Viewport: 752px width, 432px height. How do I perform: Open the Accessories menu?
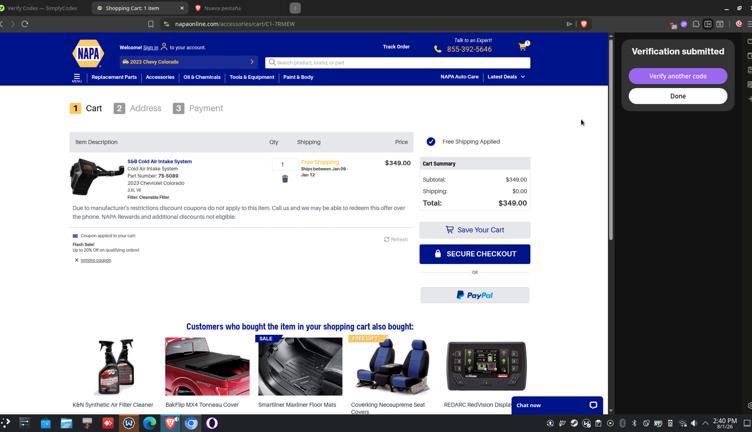point(160,77)
